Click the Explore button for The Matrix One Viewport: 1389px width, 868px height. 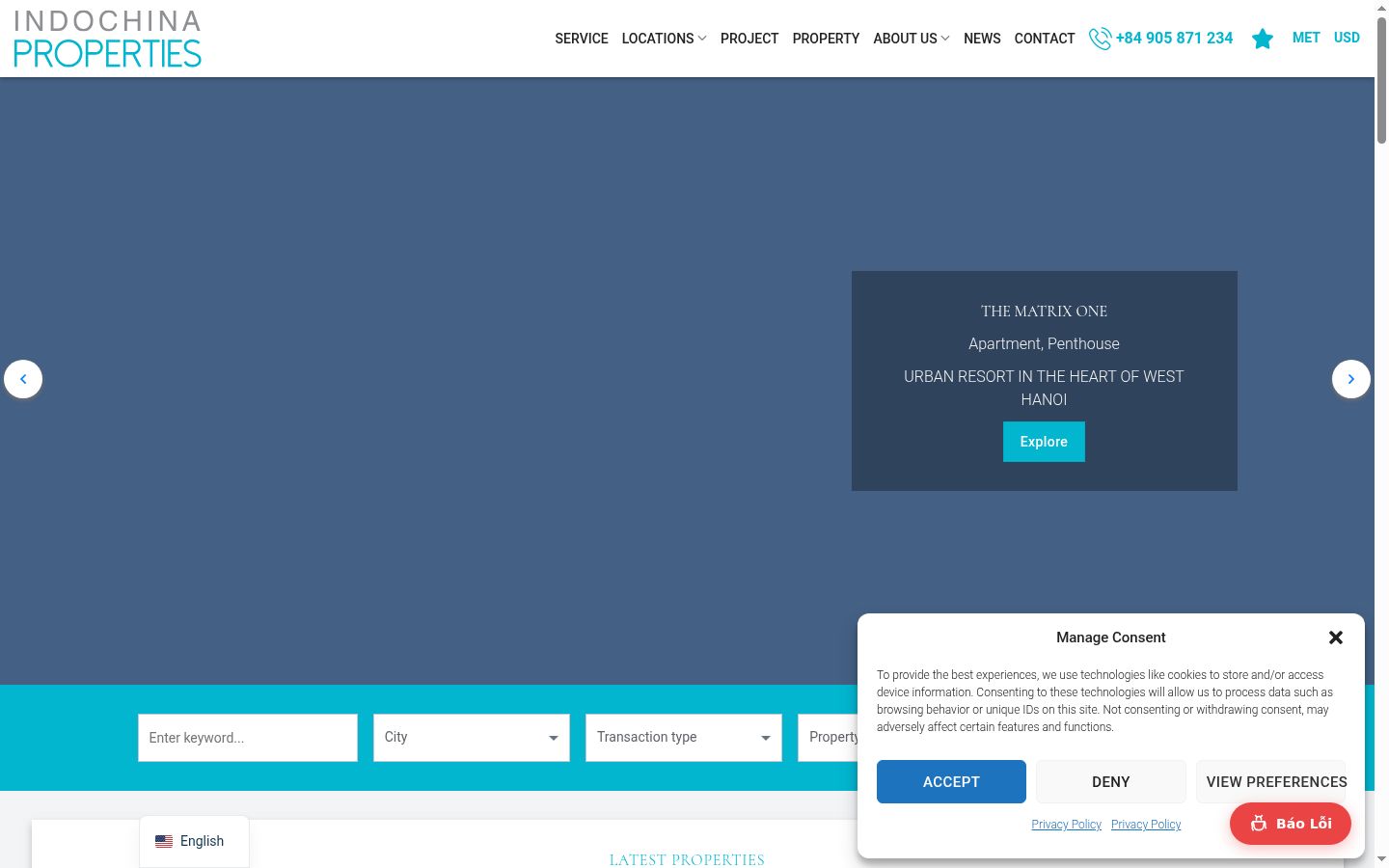[1044, 442]
